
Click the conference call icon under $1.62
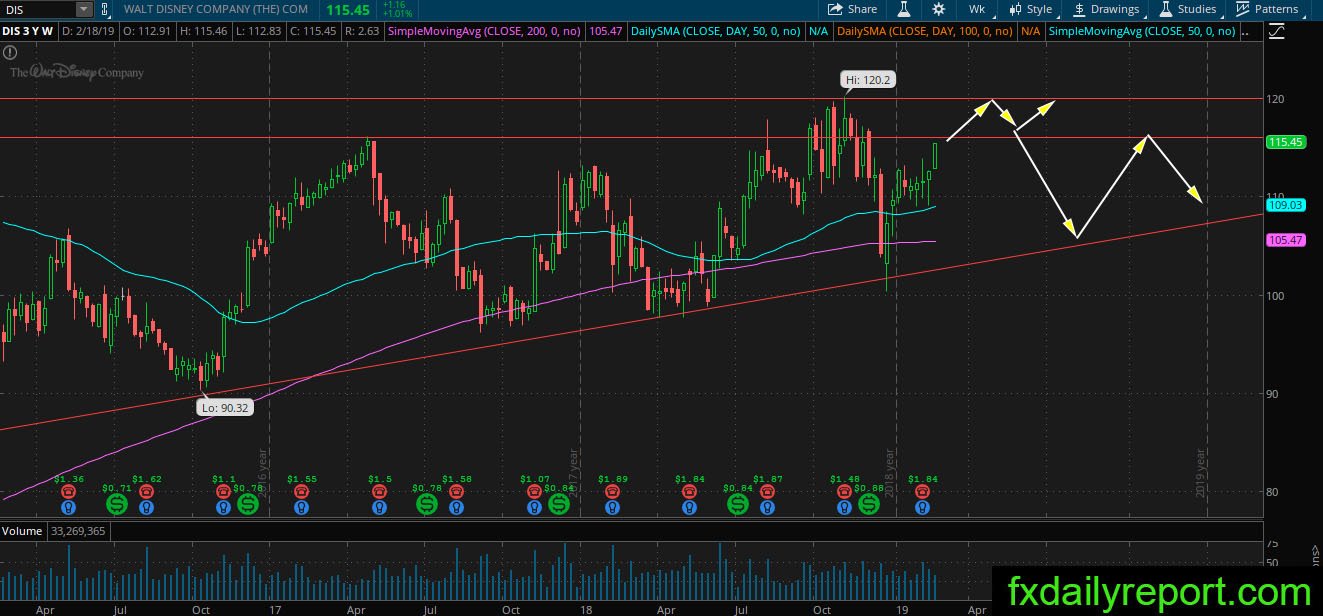click(x=146, y=492)
